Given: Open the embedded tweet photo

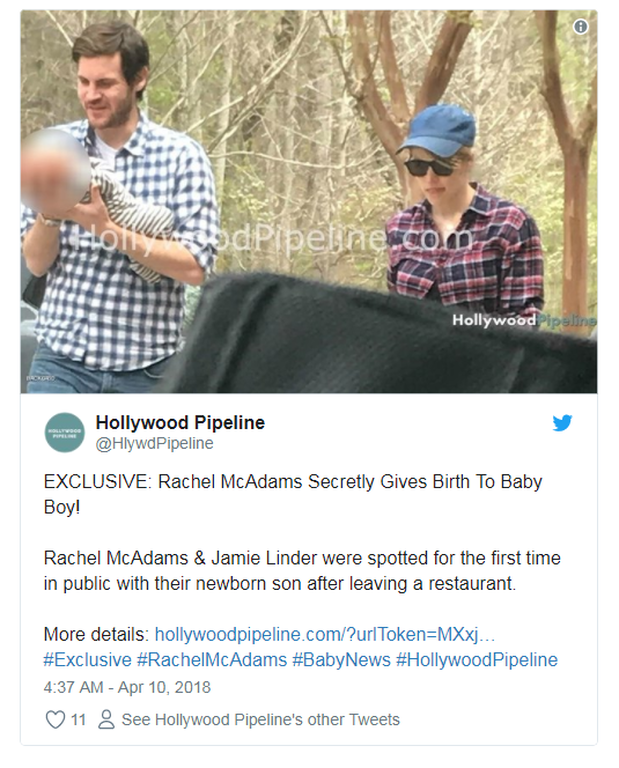Looking at the screenshot, I should click(x=309, y=201).
